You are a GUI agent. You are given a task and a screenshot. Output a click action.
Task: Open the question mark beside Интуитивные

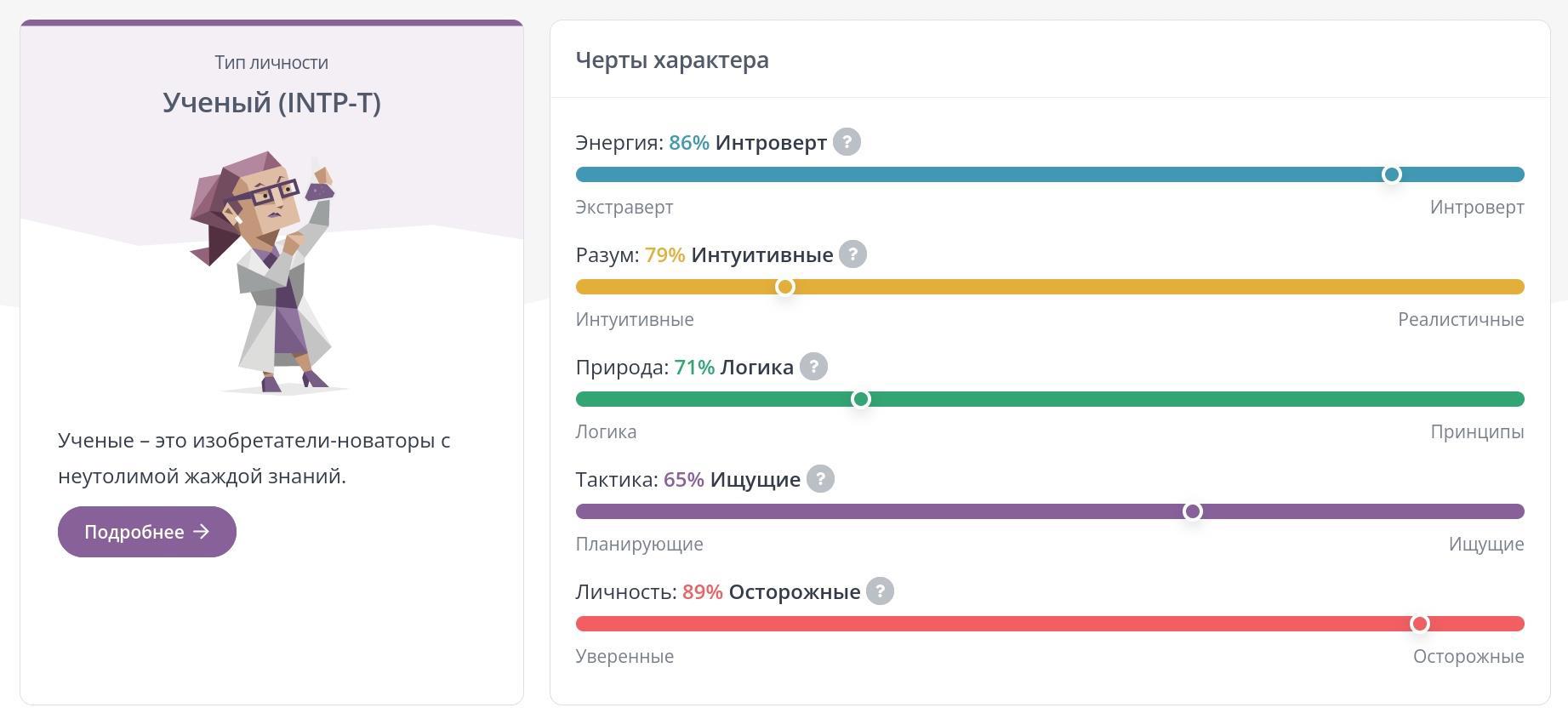852,254
